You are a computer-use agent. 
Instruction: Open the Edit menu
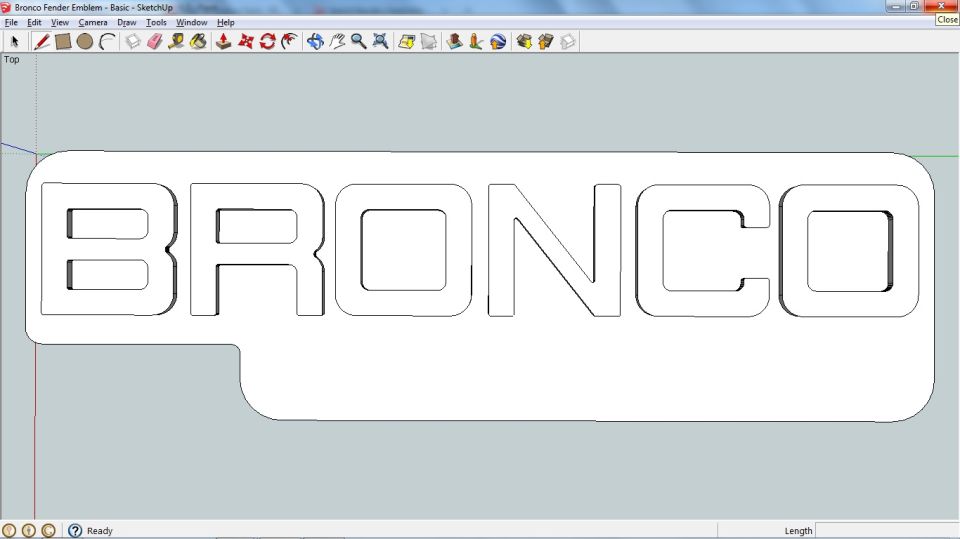point(34,23)
